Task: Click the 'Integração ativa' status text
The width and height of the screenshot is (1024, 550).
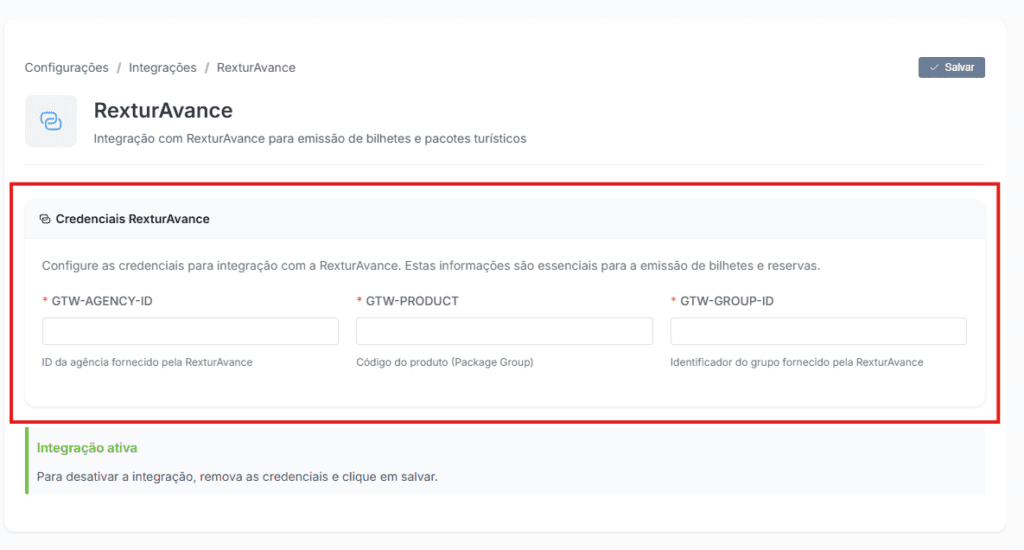Action: coord(87,448)
